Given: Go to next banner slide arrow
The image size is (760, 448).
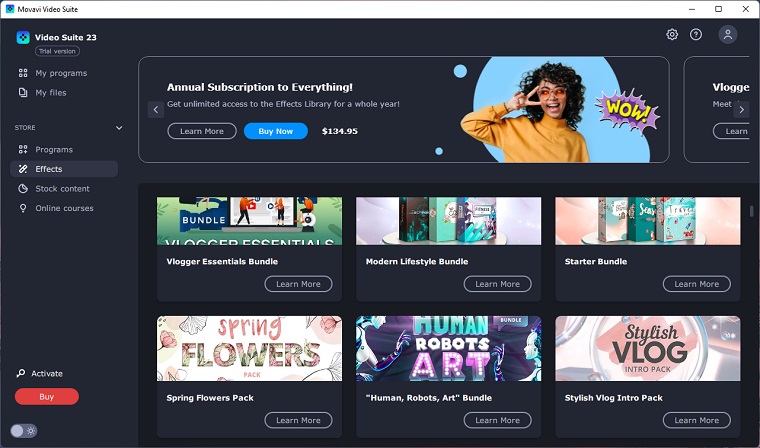Looking at the screenshot, I should coord(741,110).
